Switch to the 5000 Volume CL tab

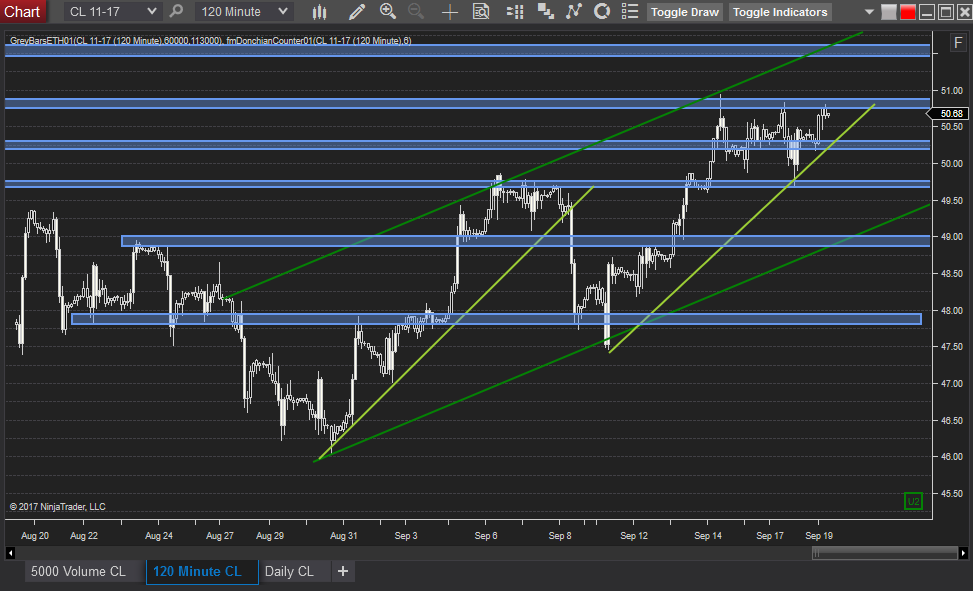click(x=78, y=571)
